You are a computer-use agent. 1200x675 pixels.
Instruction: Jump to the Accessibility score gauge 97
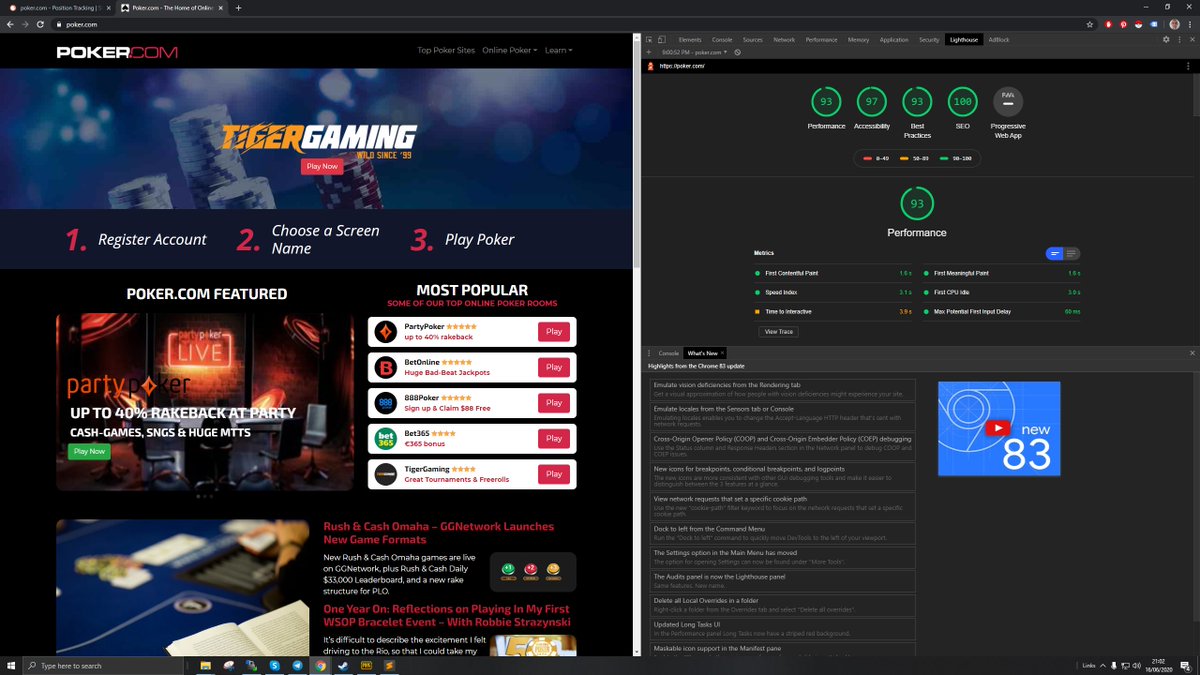pos(872,101)
